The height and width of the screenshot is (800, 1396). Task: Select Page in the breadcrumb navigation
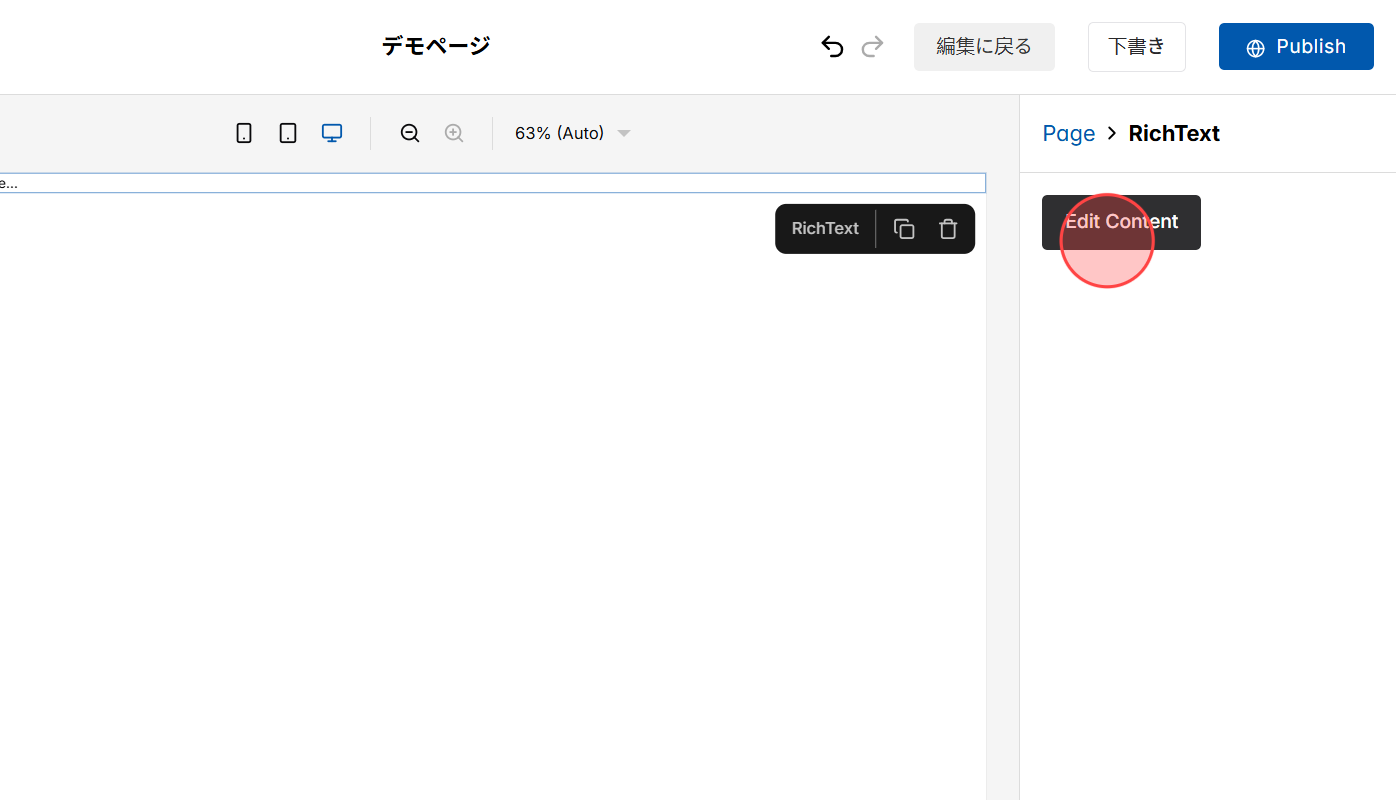tap(1068, 132)
